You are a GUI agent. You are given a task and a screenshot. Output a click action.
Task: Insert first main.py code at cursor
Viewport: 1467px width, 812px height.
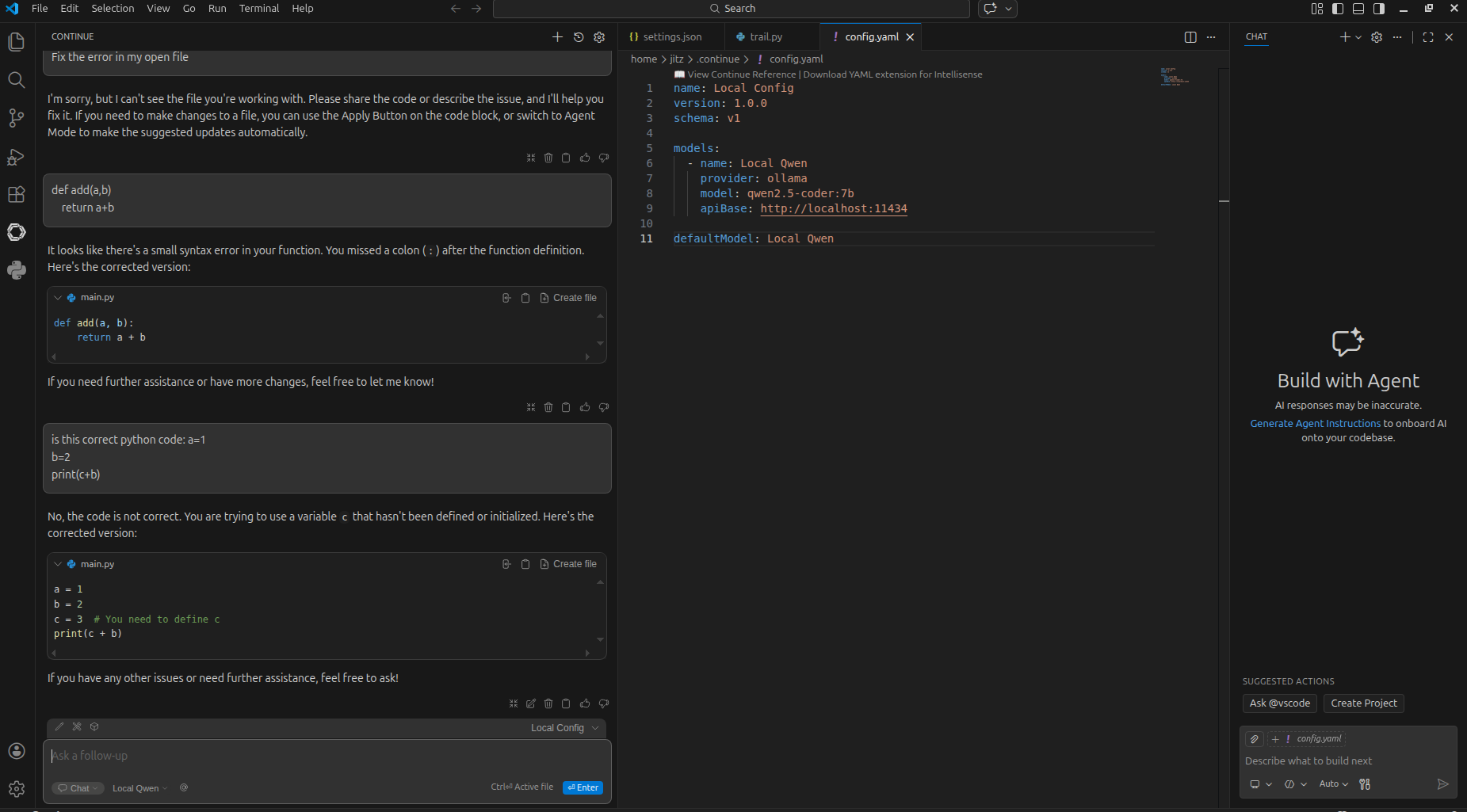pyautogui.click(x=506, y=298)
